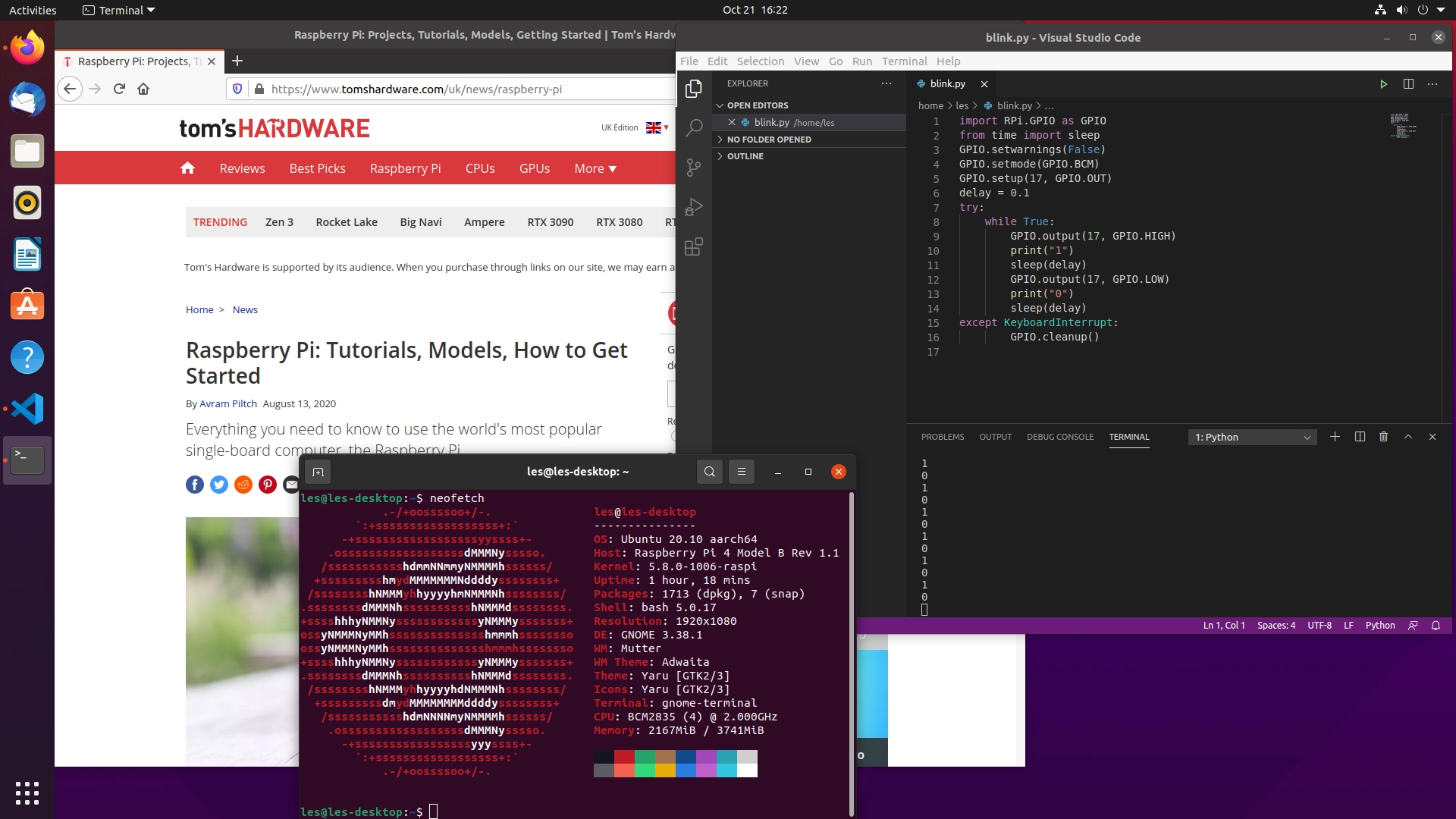This screenshot has width=1456, height=819.
Task: Expand the NO FOLDER OPENED section
Action: 768,140
